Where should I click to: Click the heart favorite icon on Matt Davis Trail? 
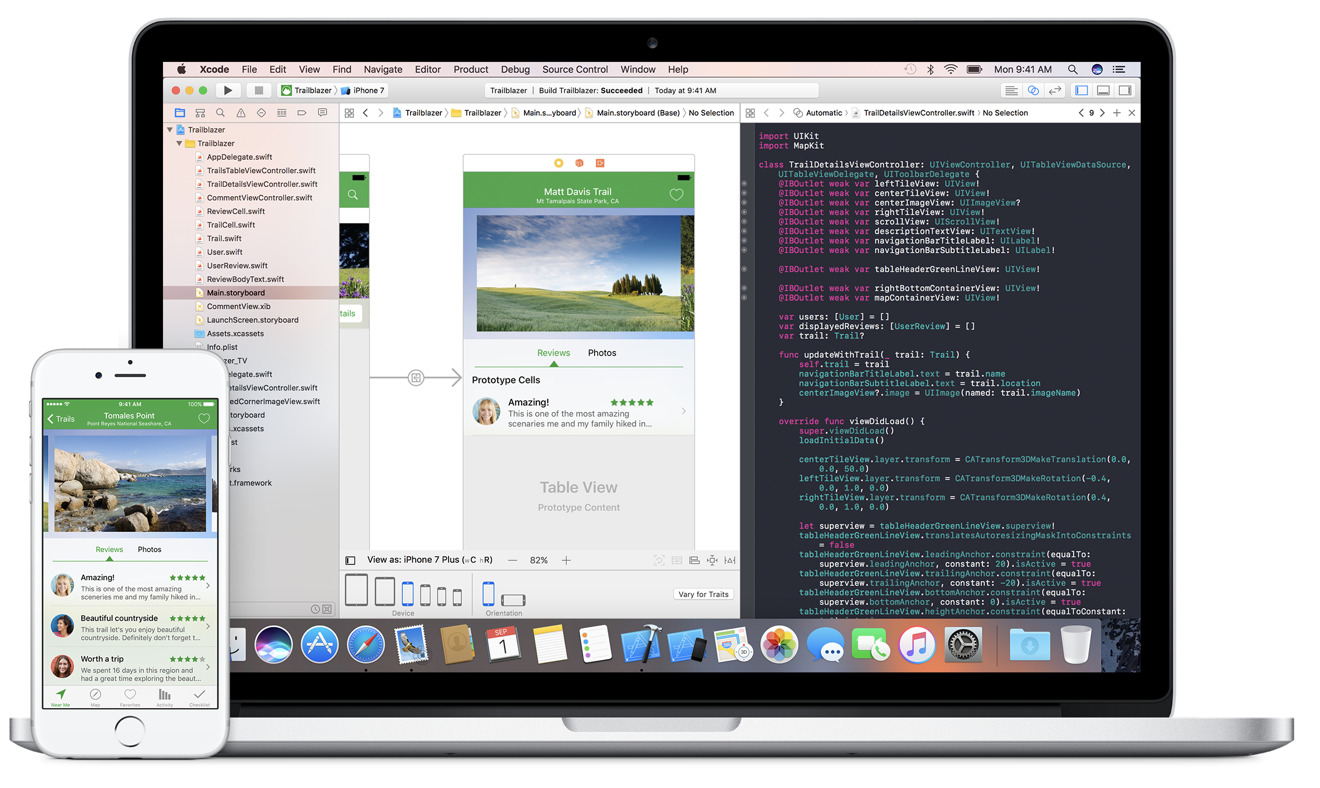click(677, 195)
